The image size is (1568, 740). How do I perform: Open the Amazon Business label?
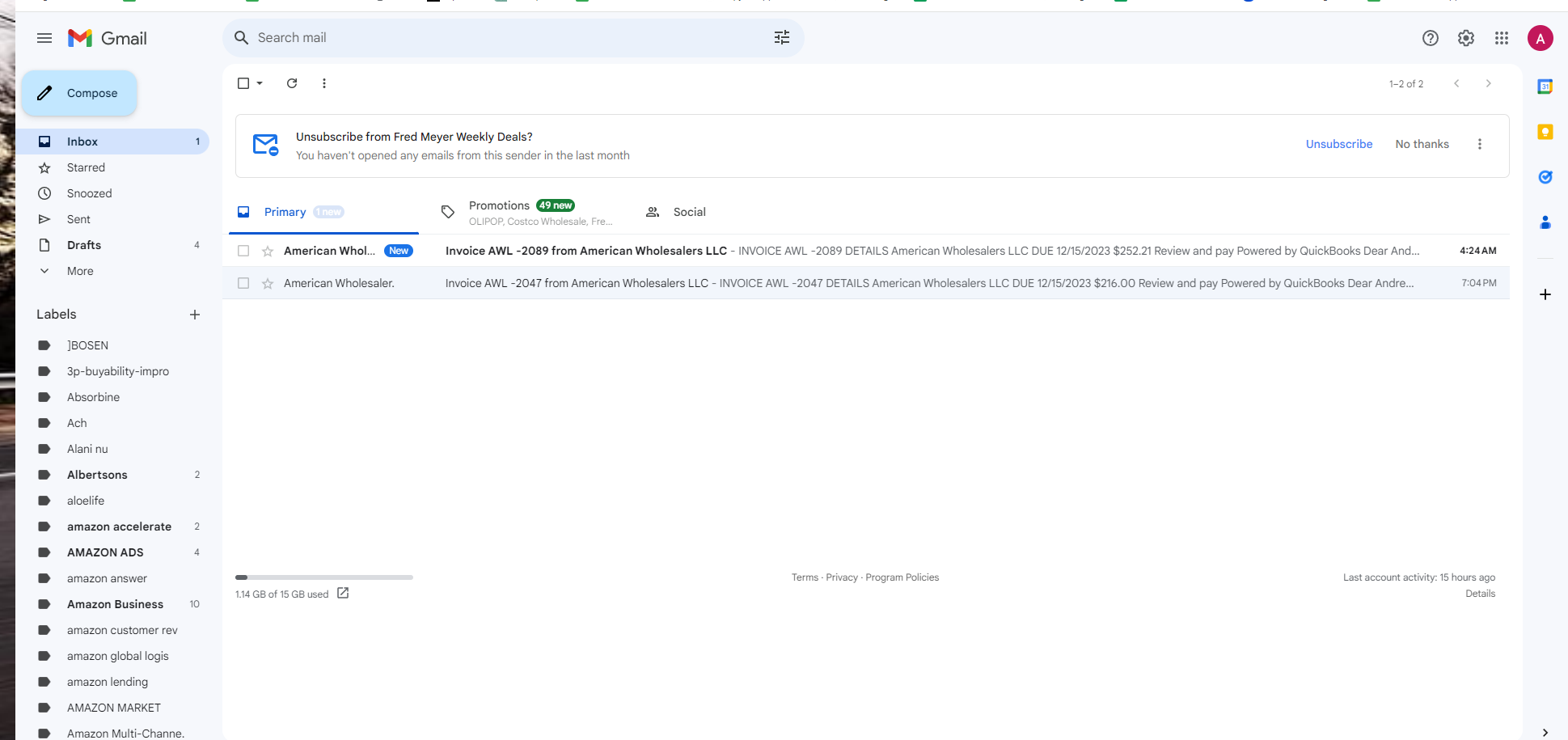pos(113,604)
